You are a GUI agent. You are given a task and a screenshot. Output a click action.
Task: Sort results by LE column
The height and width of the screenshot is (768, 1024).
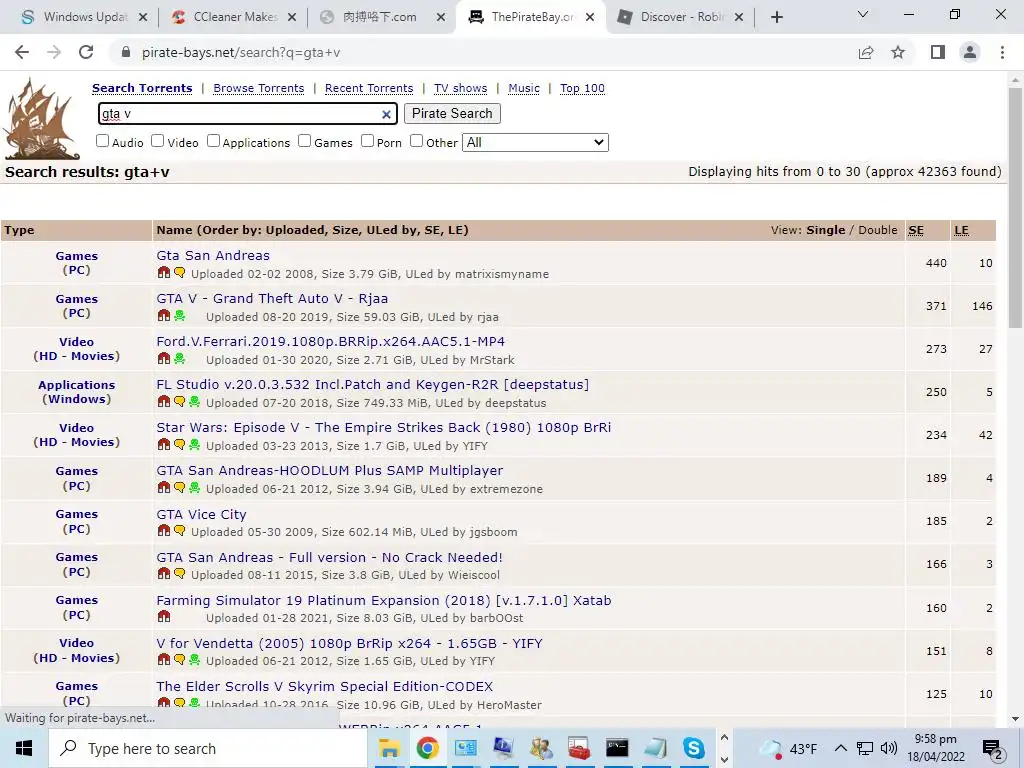961,231
